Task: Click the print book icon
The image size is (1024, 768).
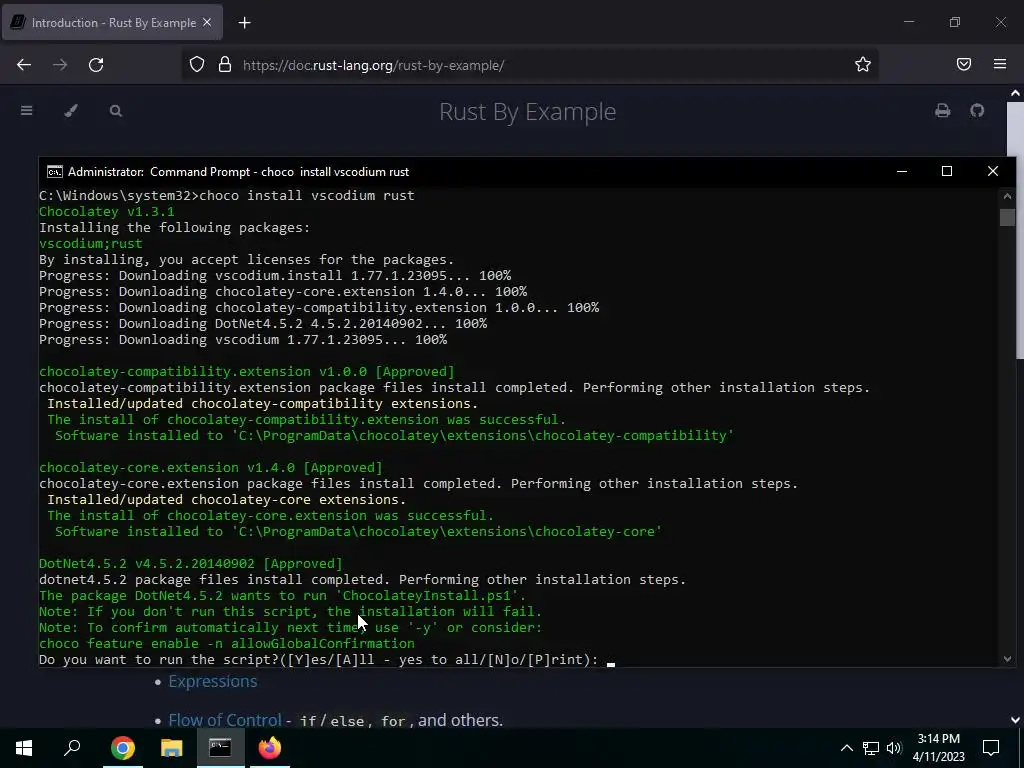Action: [x=942, y=110]
